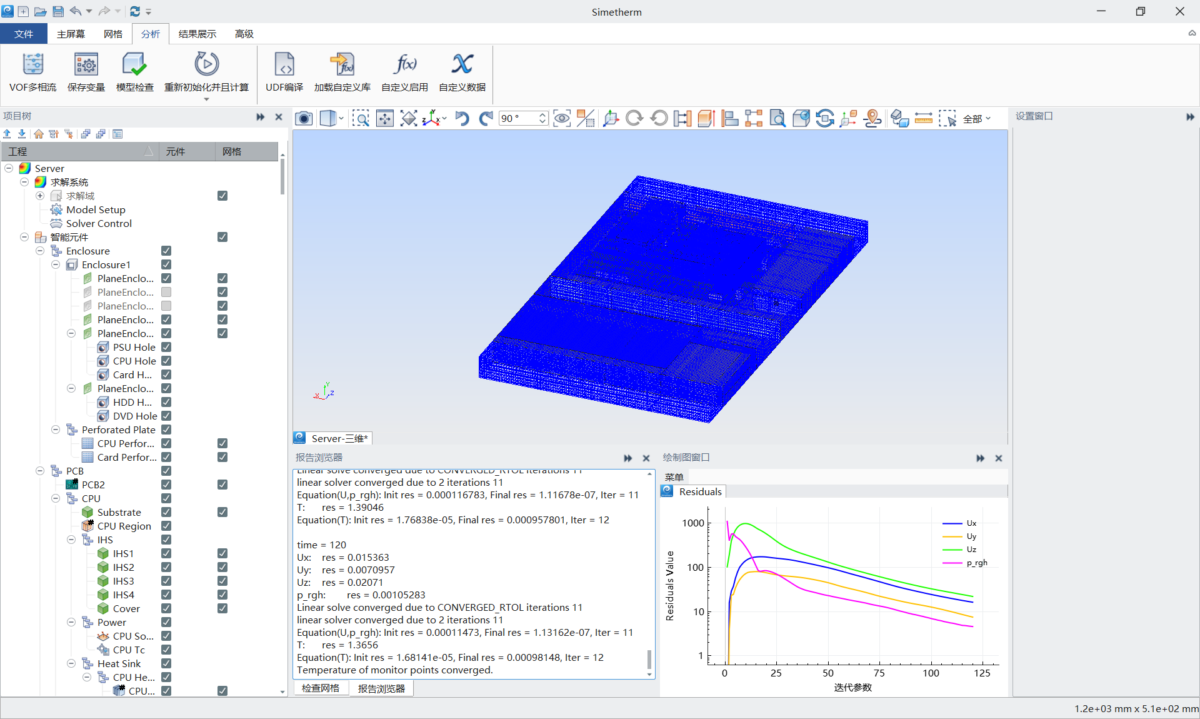
Task: Switch to the 主屏幕 ribbon tab
Action: pyautogui.click(x=71, y=33)
